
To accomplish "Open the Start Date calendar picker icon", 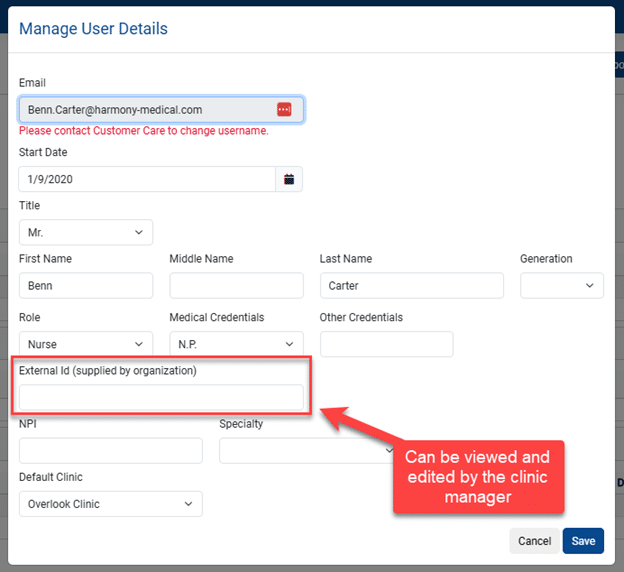I will (289, 179).
